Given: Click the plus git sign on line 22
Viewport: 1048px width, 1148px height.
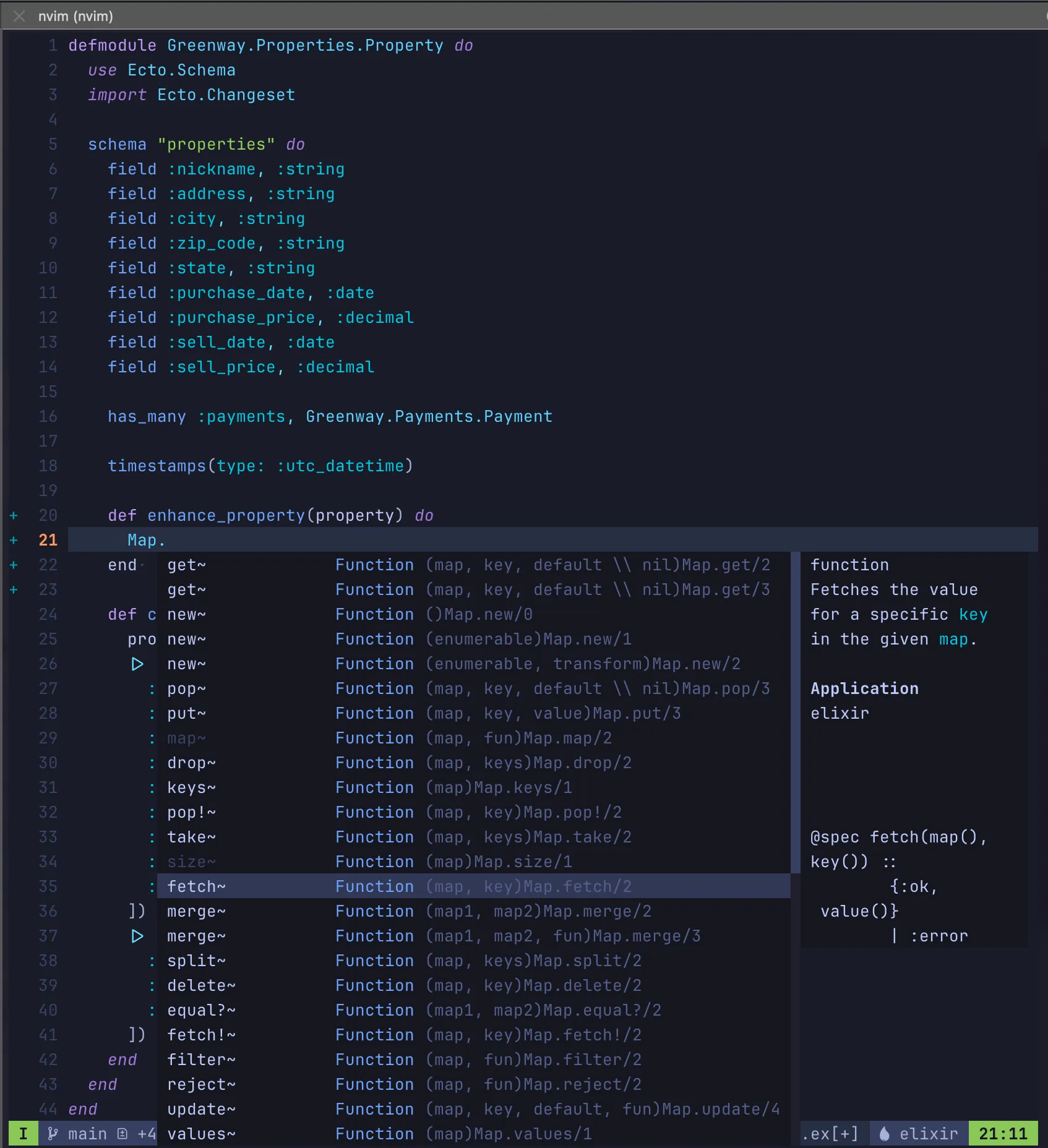Looking at the screenshot, I should pos(14,565).
